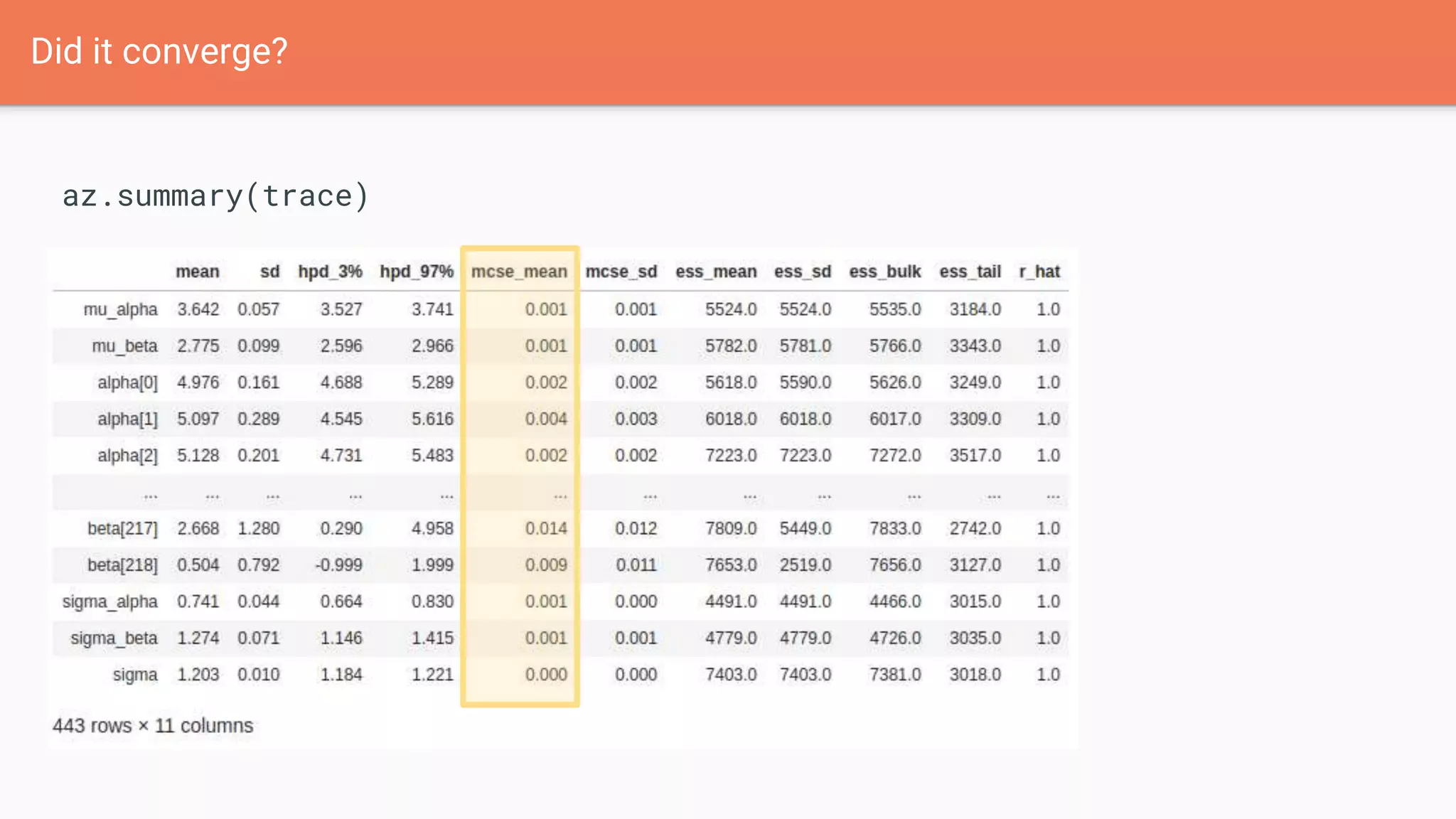Select the mu_alpha row label
The width and height of the screenshot is (1456, 819).
[121, 309]
